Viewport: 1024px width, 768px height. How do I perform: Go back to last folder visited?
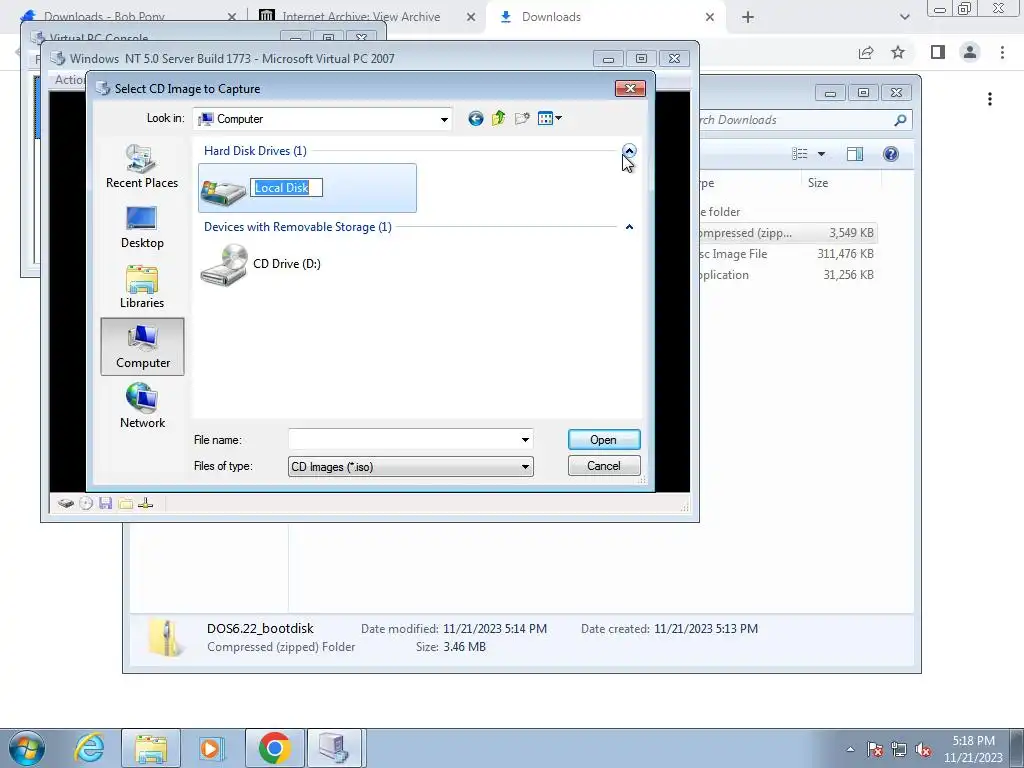(x=475, y=118)
